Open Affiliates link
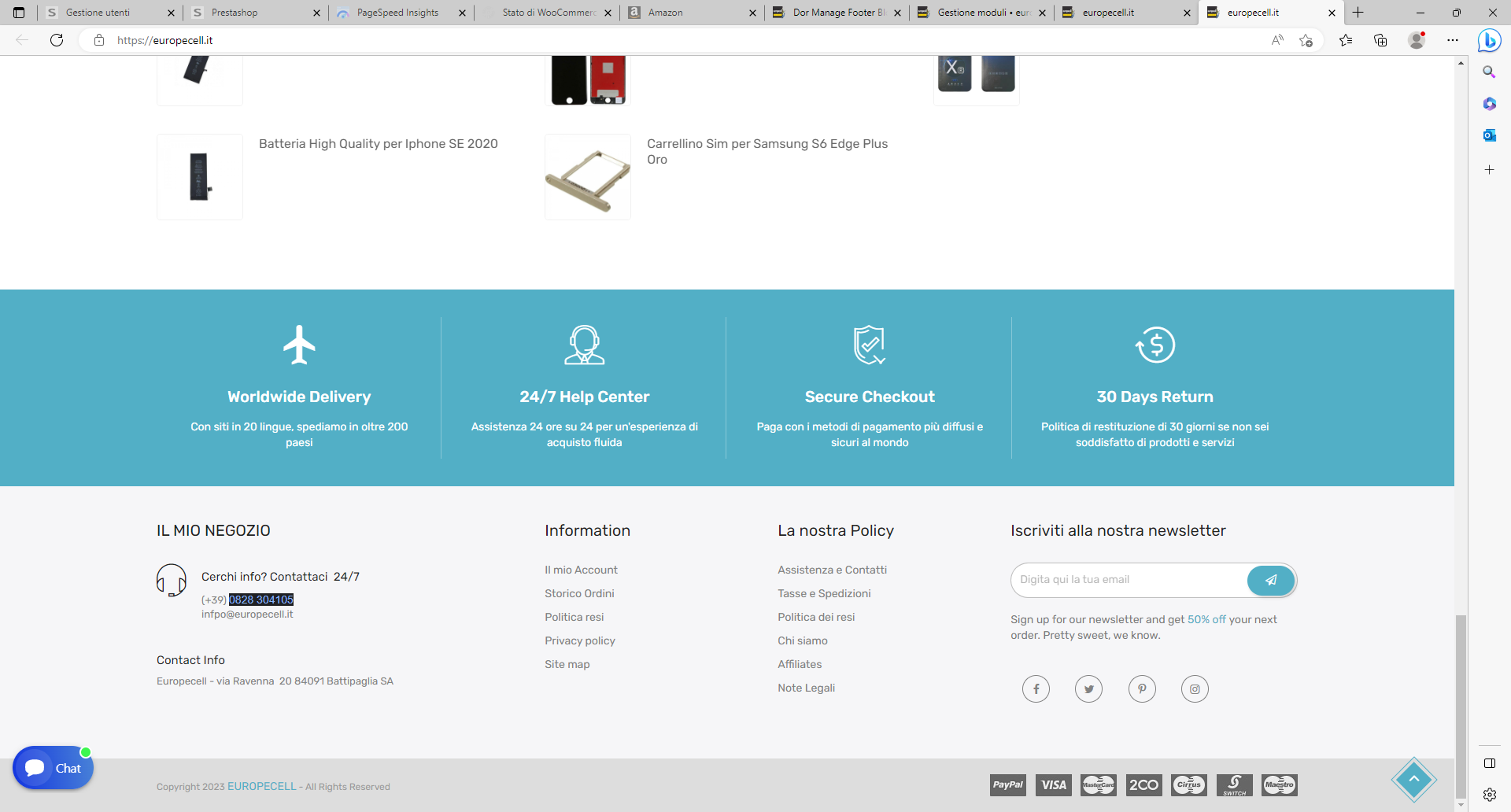 (x=800, y=664)
